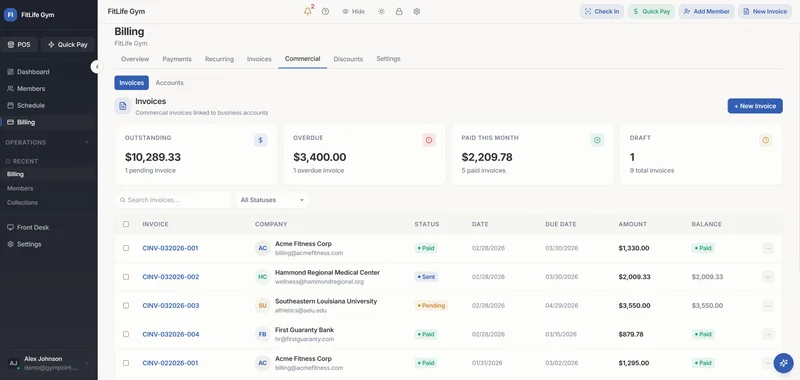Open row menu for CINV-032026-004
The image size is (800, 380).
tap(768, 334)
